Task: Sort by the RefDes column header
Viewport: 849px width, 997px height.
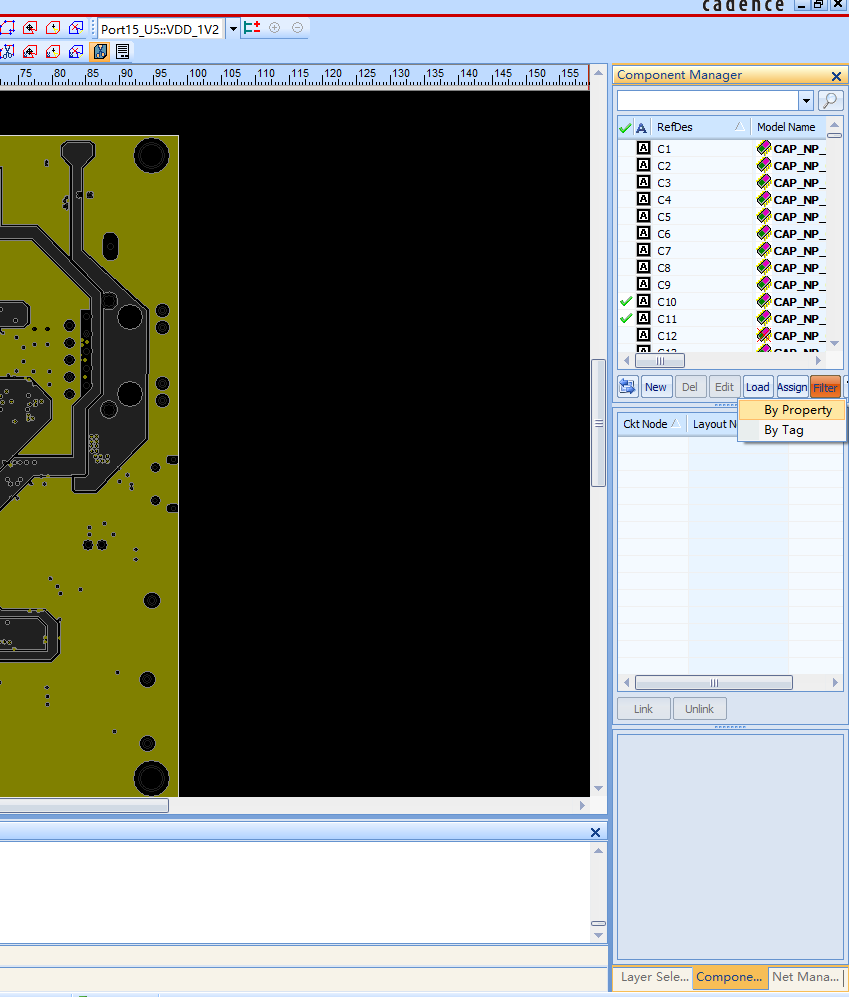Action: click(700, 127)
